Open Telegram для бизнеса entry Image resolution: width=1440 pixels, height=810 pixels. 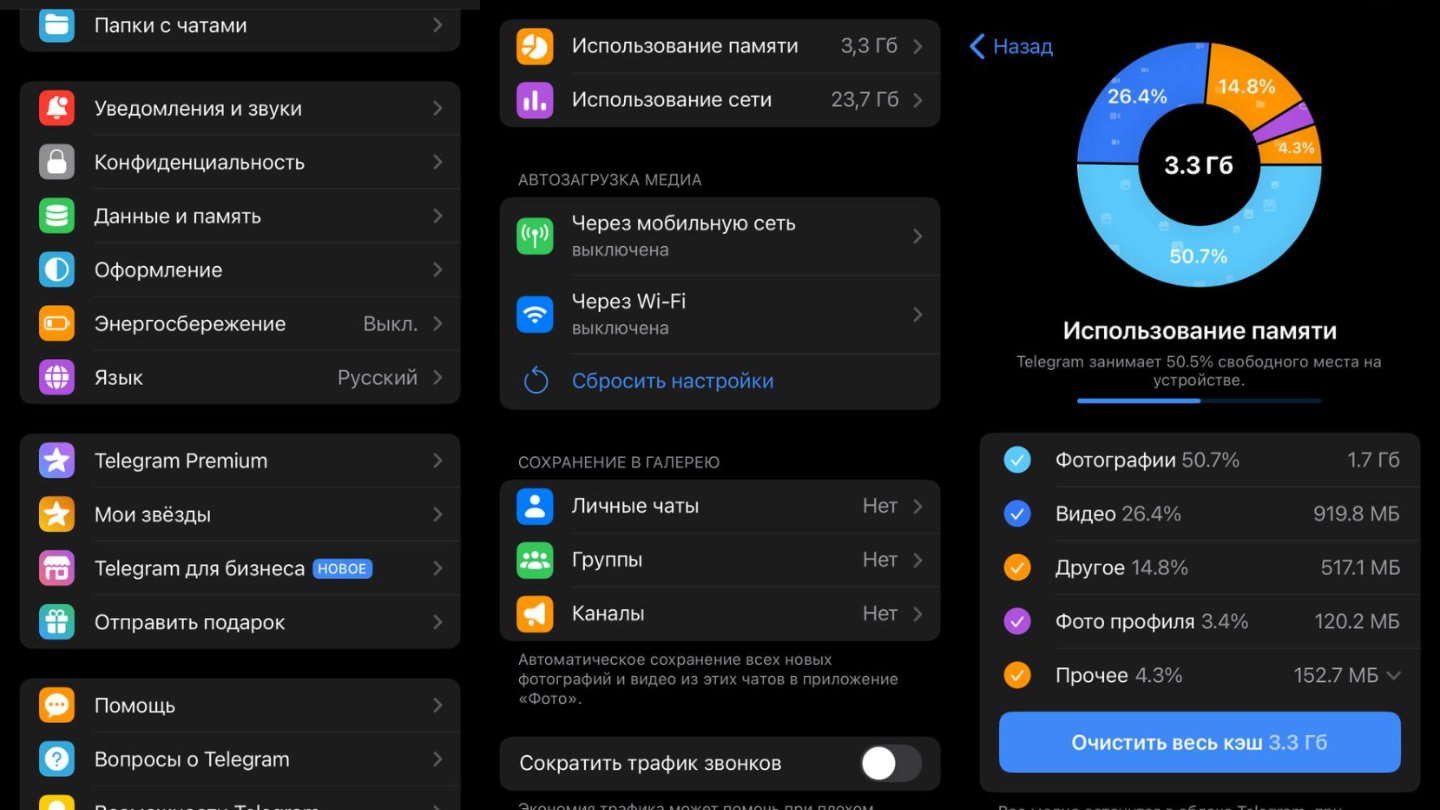pos(240,569)
